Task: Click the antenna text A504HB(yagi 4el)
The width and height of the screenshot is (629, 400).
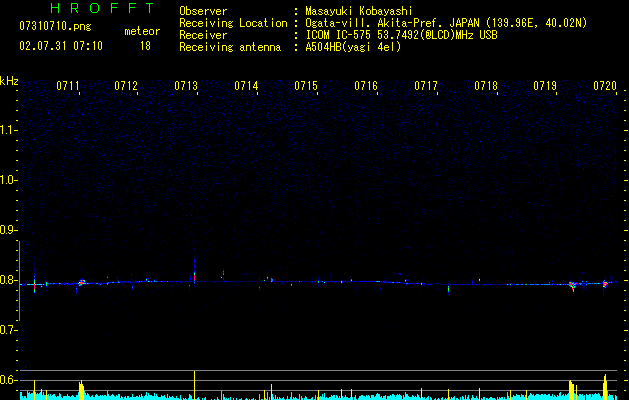Action: coord(353,47)
